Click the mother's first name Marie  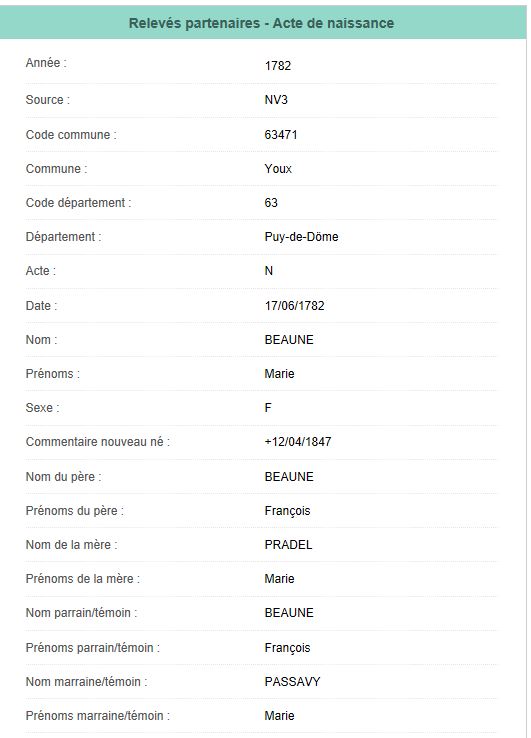pyautogui.click(x=279, y=578)
